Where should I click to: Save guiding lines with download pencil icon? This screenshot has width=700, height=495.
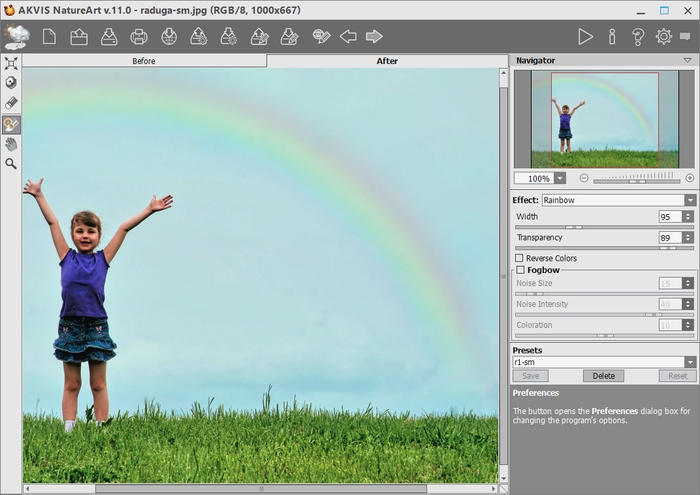pyautogui.click(x=289, y=37)
